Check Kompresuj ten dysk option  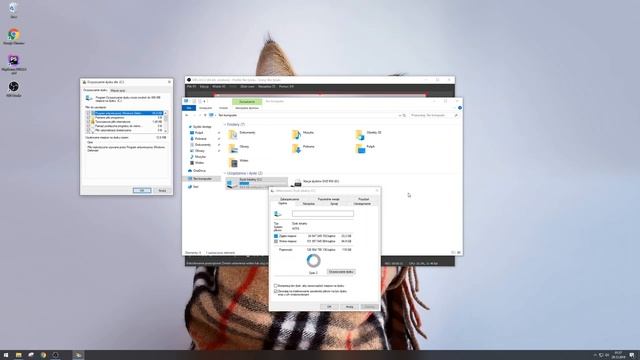pos(276,286)
